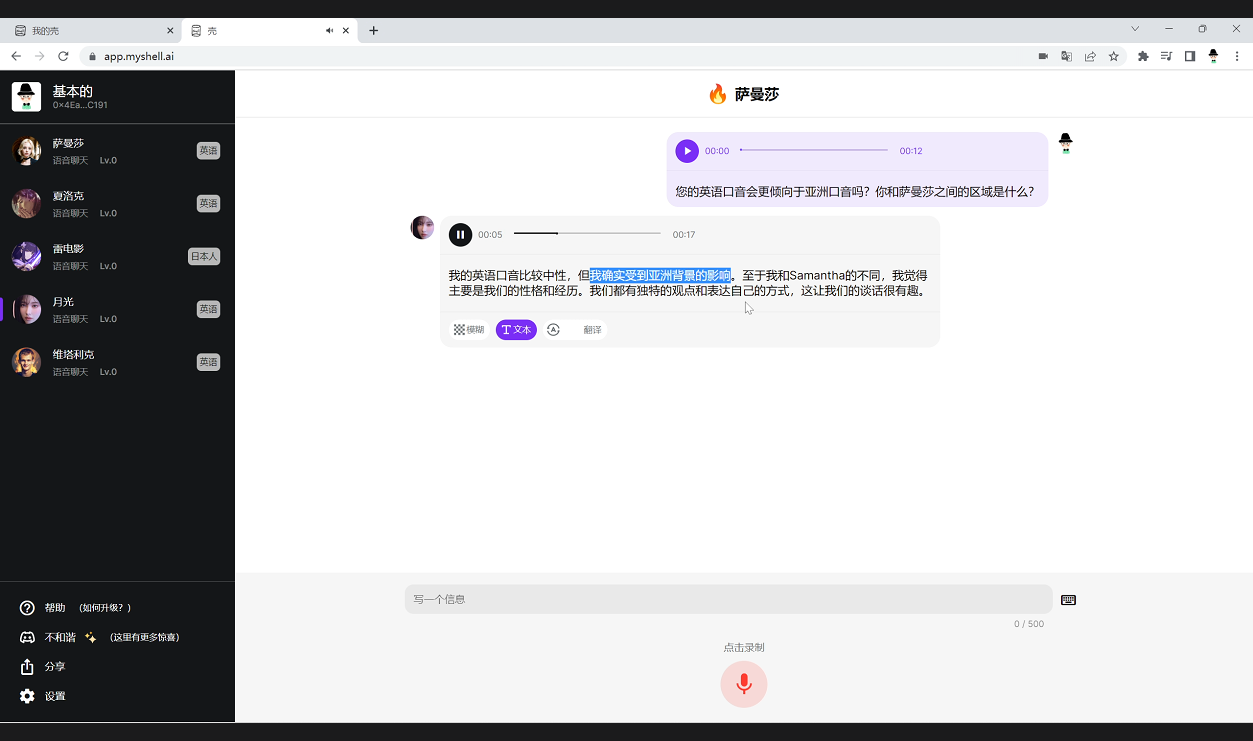
Task: Click the 点击录制 label above the microphone
Action: pyautogui.click(x=744, y=647)
